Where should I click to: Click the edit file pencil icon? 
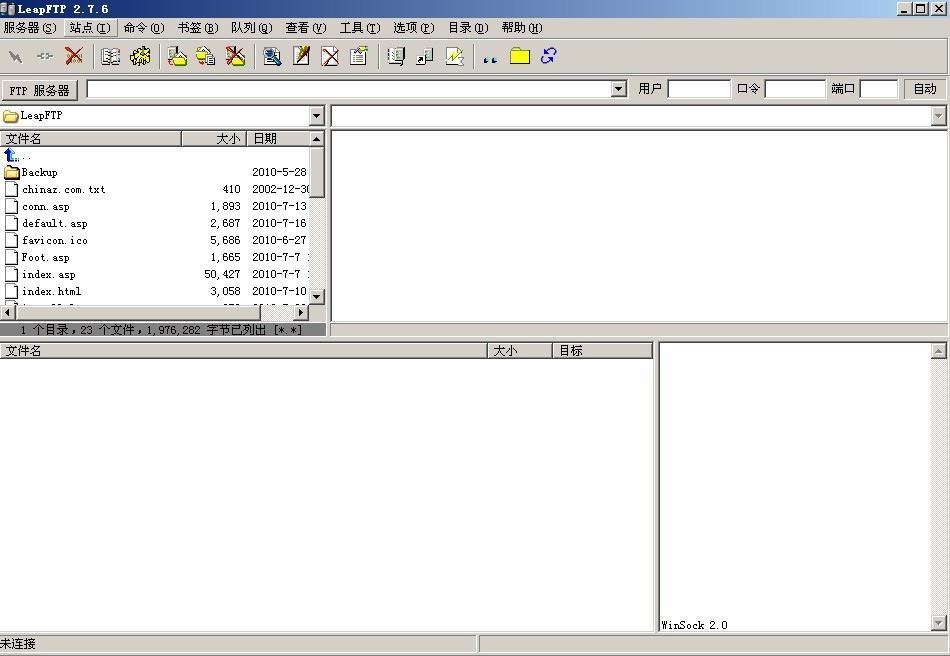pyautogui.click(x=301, y=56)
